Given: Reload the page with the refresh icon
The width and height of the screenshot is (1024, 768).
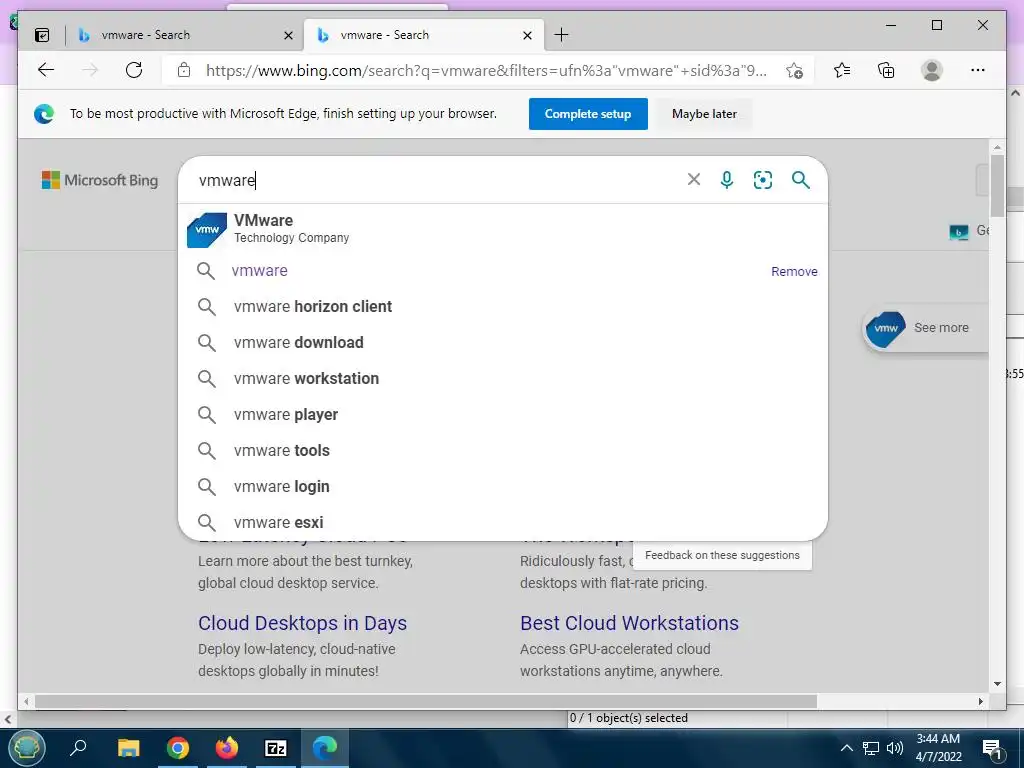Looking at the screenshot, I should pyautogui.click(x=134, y=70).
